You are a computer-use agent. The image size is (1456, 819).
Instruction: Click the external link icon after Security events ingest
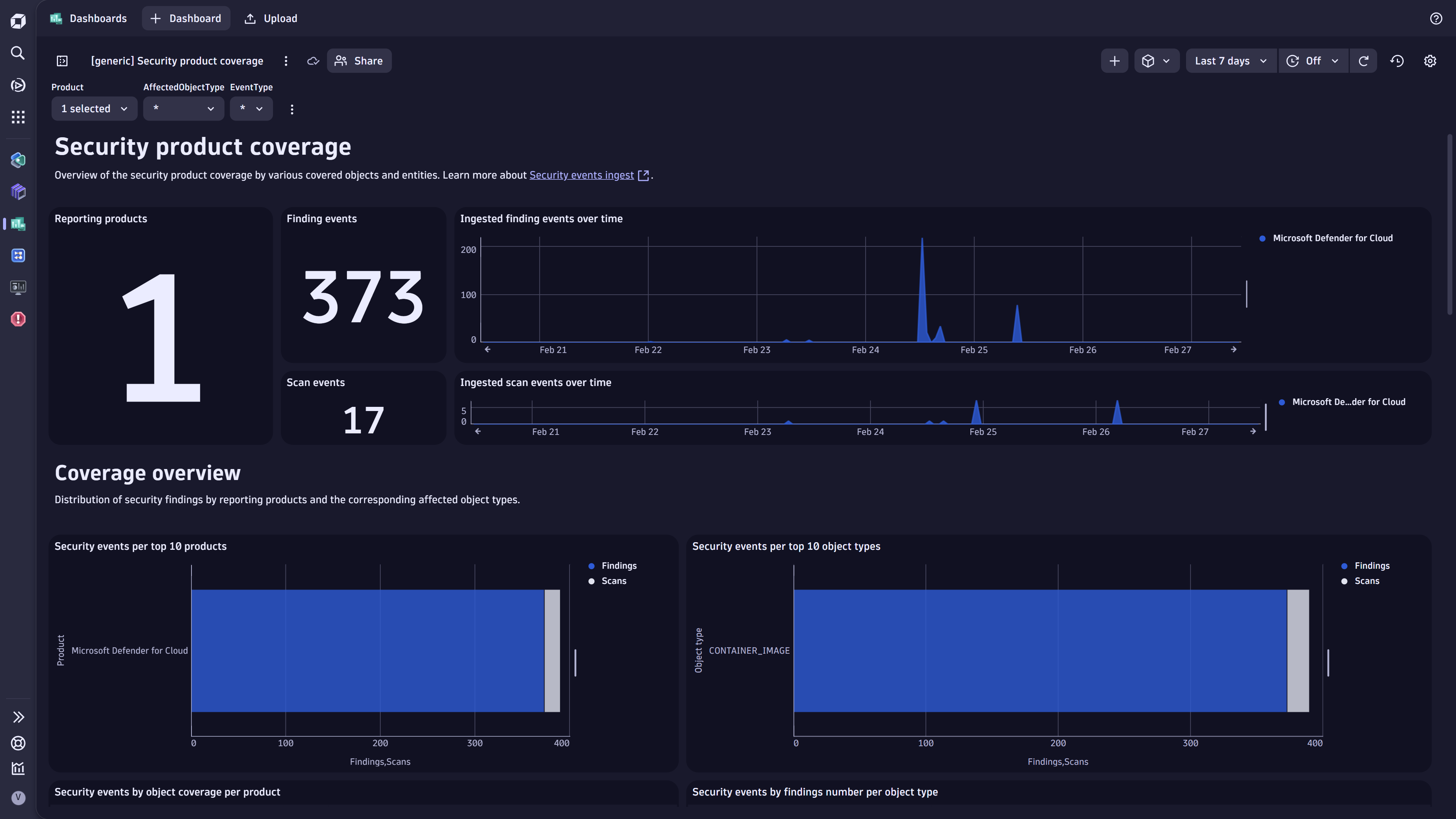[x=643, y=175]
